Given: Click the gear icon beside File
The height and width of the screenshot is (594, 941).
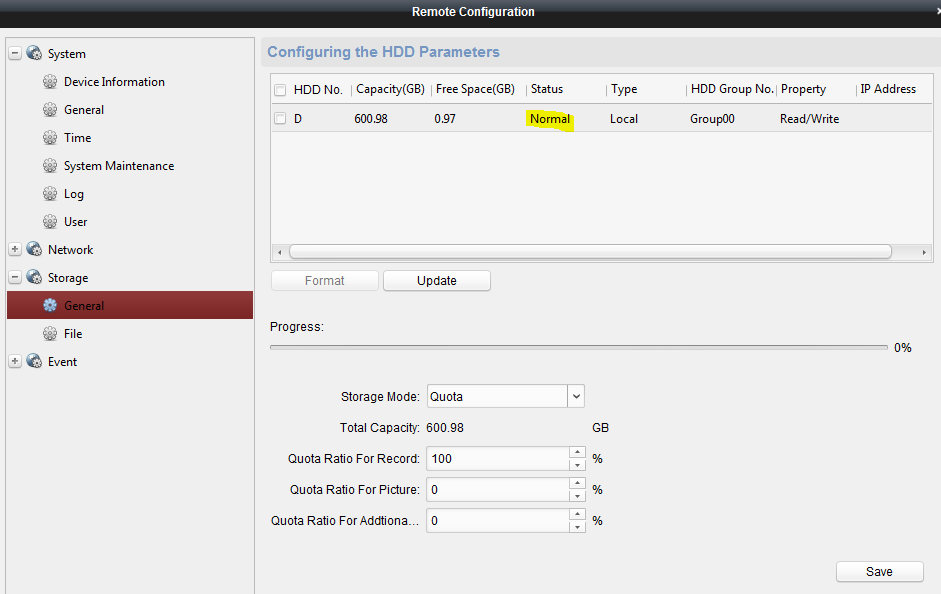Looking at the screenshot, I should (50, 334).
